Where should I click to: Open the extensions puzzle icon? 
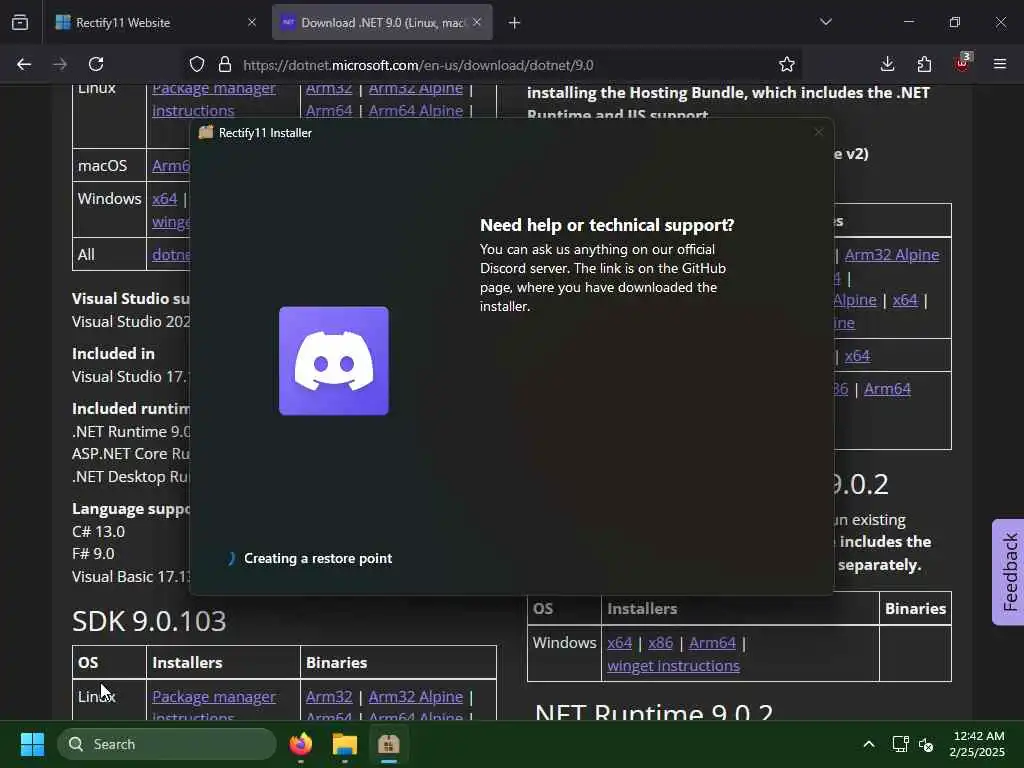(924, 64)
